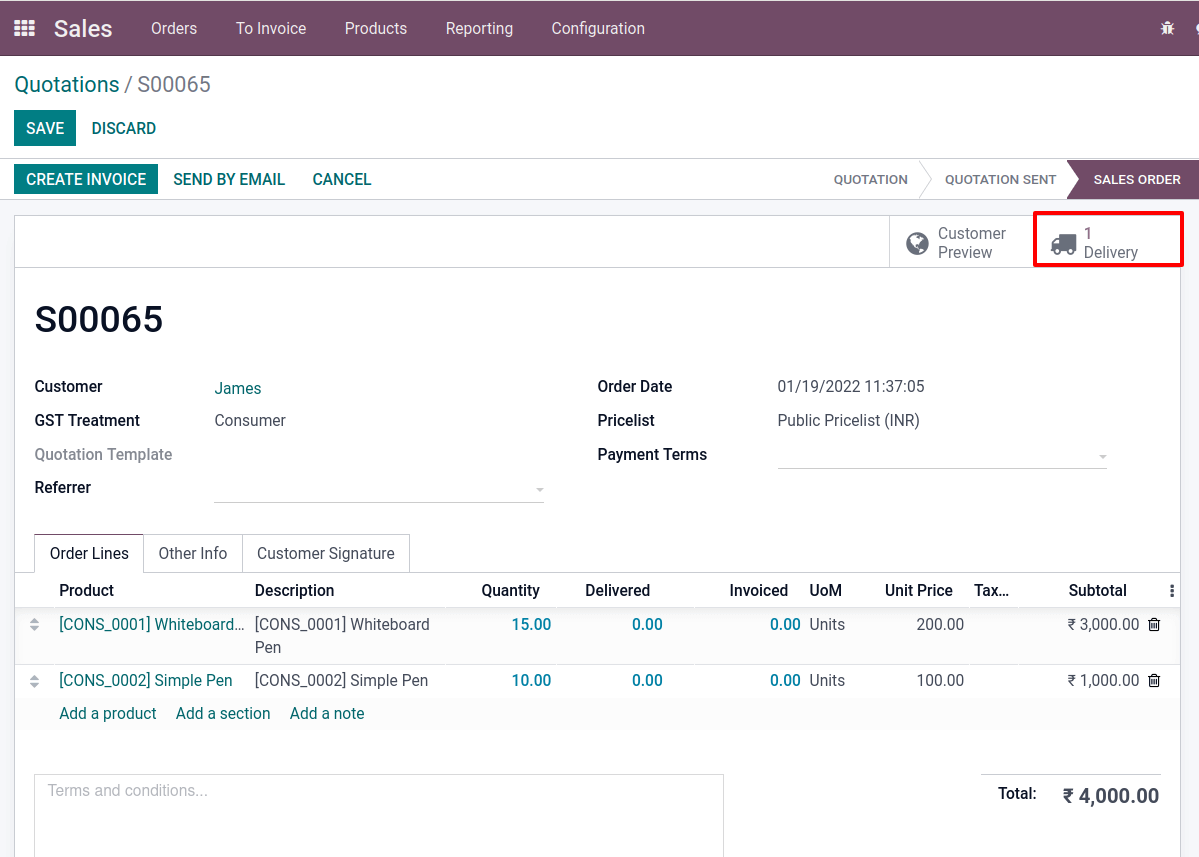
Task: Open the Orders menu
Action: [x=174, y=28]
